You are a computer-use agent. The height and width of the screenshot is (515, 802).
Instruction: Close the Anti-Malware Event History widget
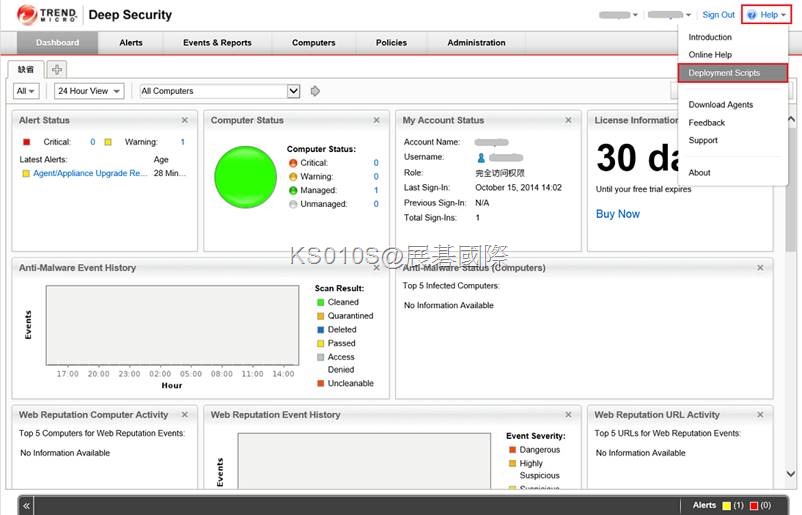376,268
